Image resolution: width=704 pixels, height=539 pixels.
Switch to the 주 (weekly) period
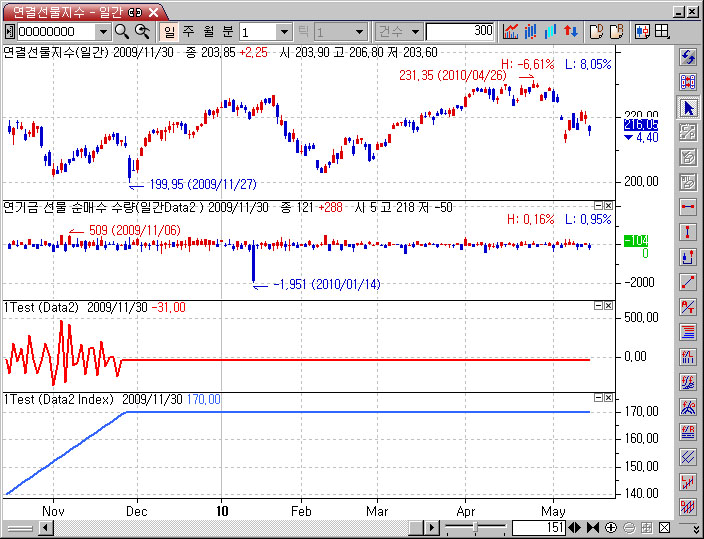pos(189,31)
